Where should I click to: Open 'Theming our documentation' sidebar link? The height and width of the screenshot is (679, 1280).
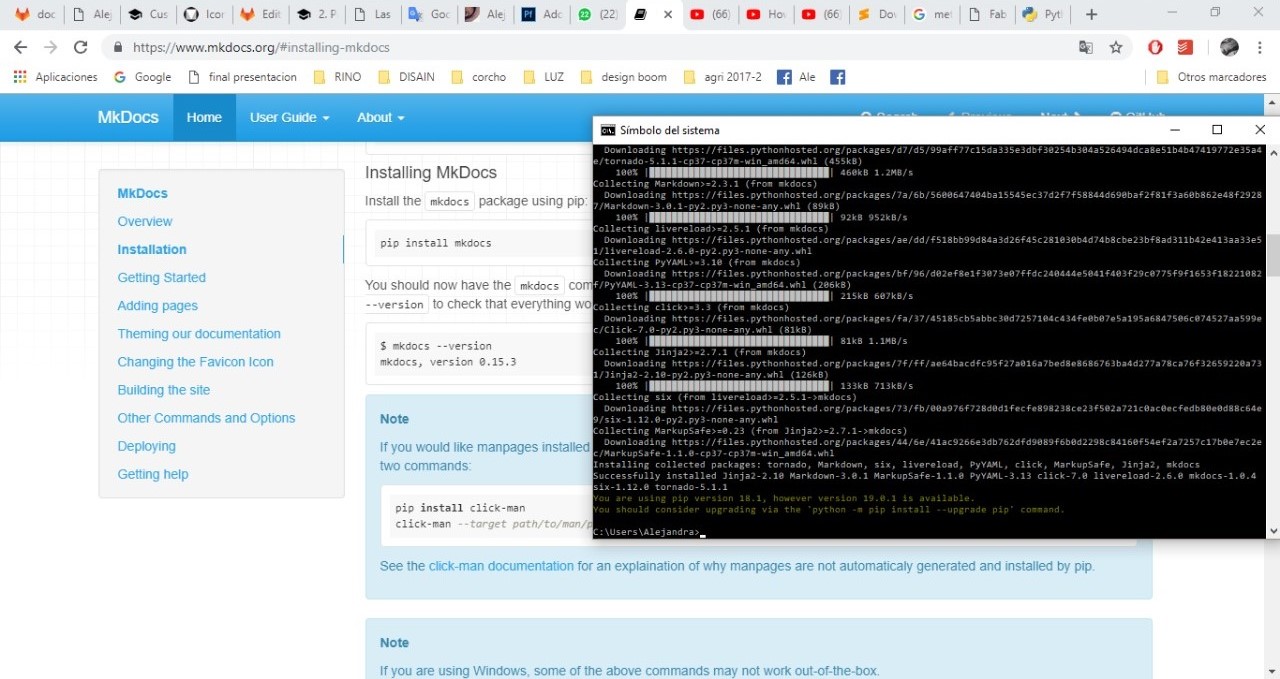199,333
